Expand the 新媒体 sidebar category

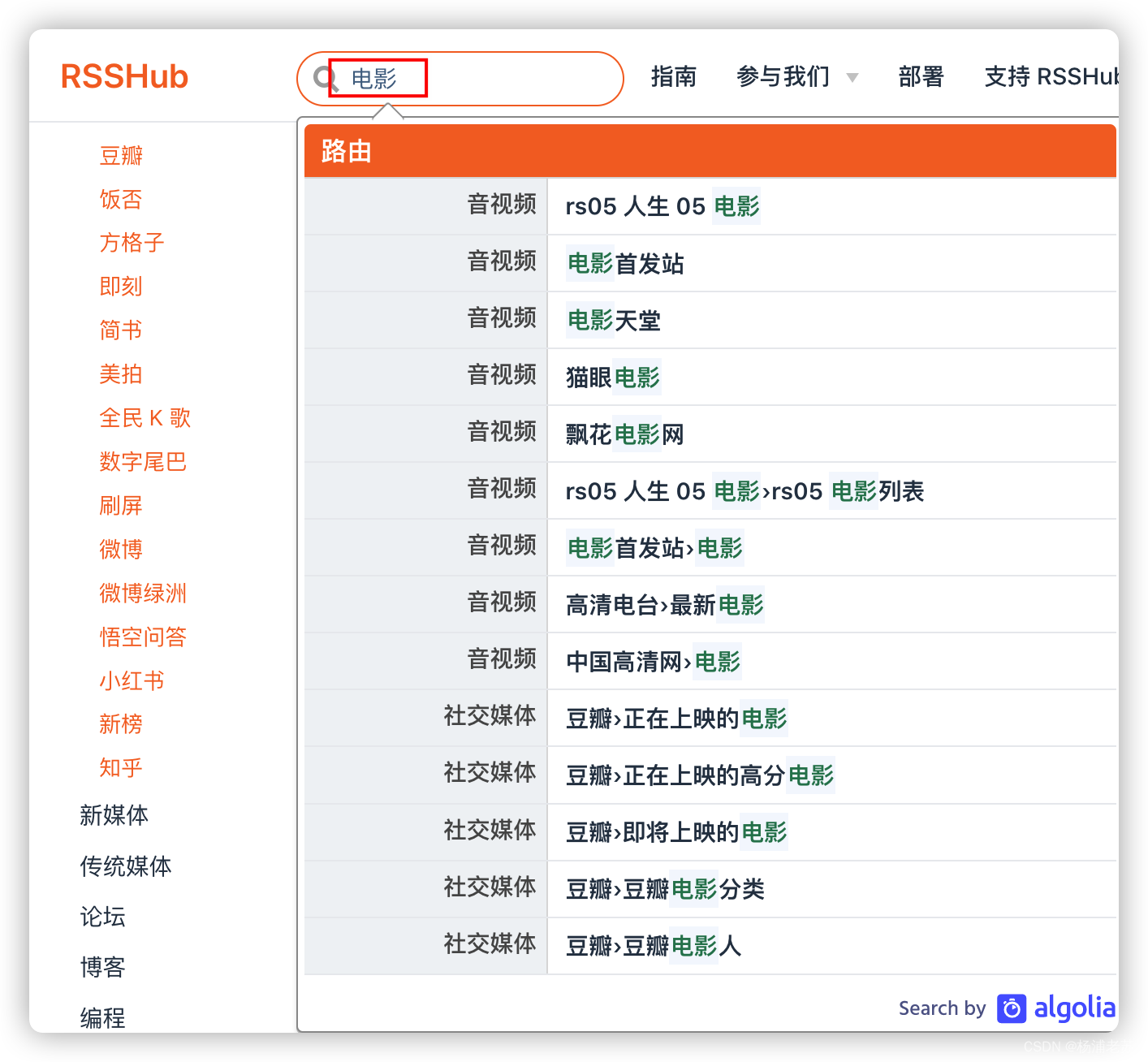(114, 815)
